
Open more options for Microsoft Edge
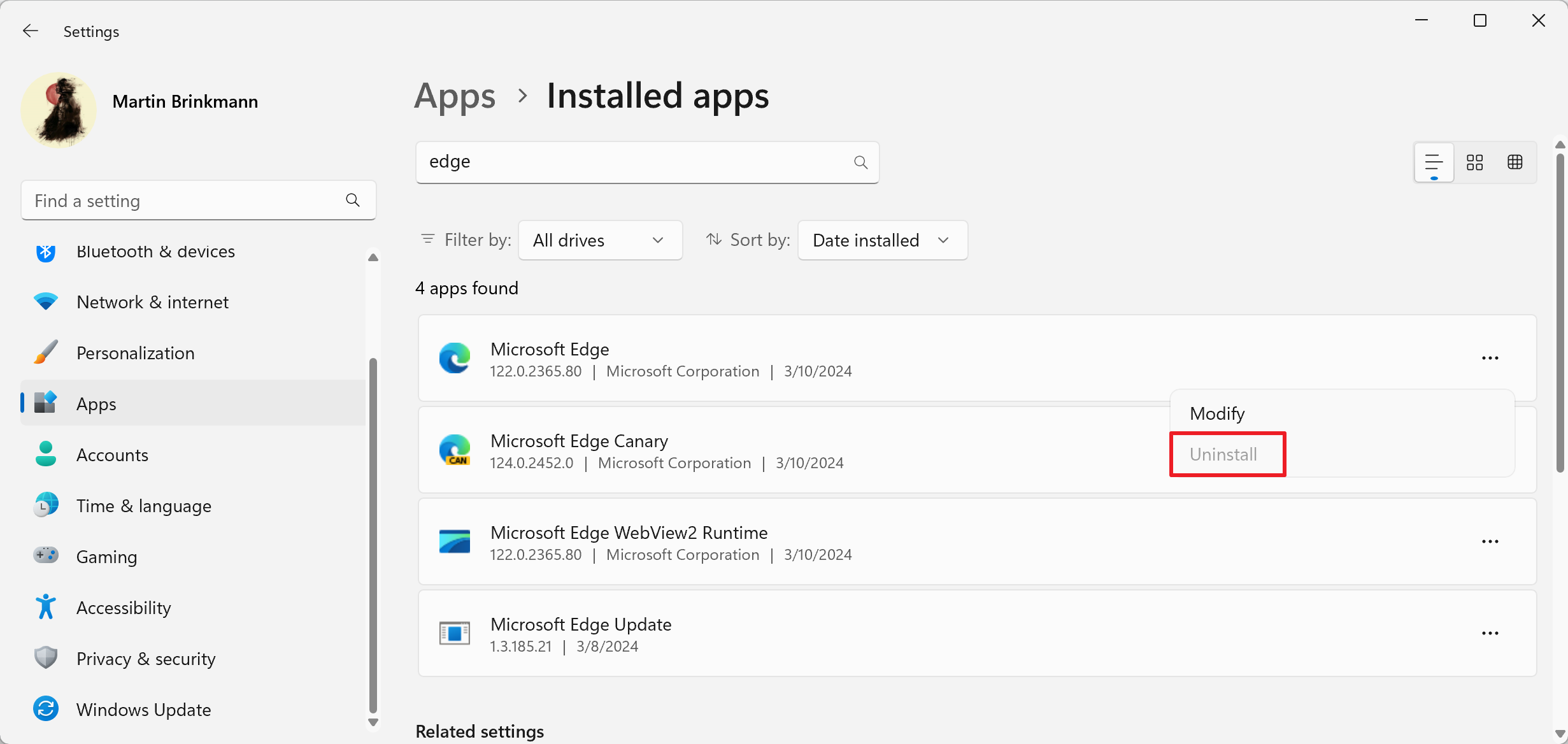click(x=1490, y=358)
